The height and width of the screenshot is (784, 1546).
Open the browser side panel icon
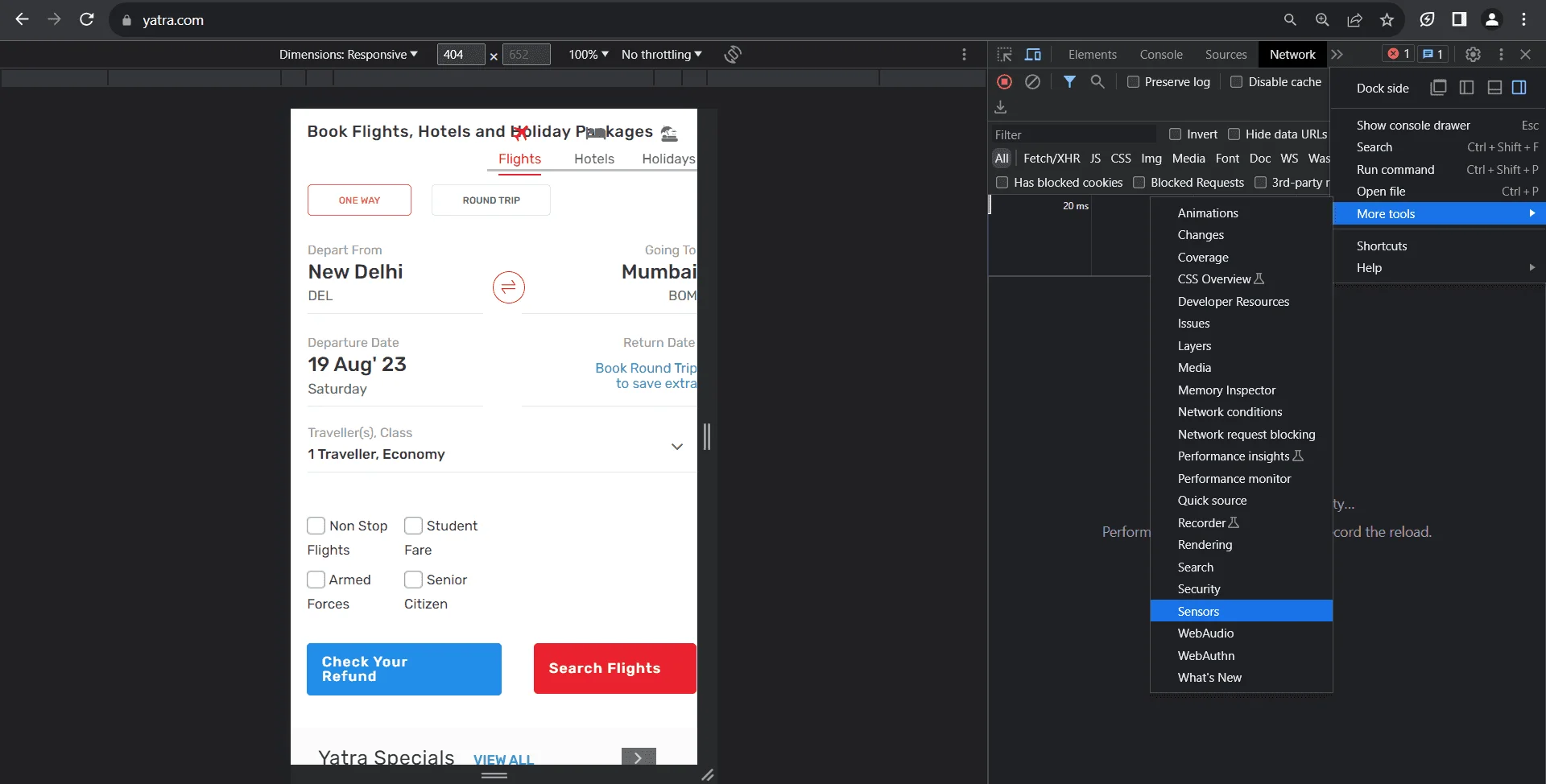[1459, 19]
